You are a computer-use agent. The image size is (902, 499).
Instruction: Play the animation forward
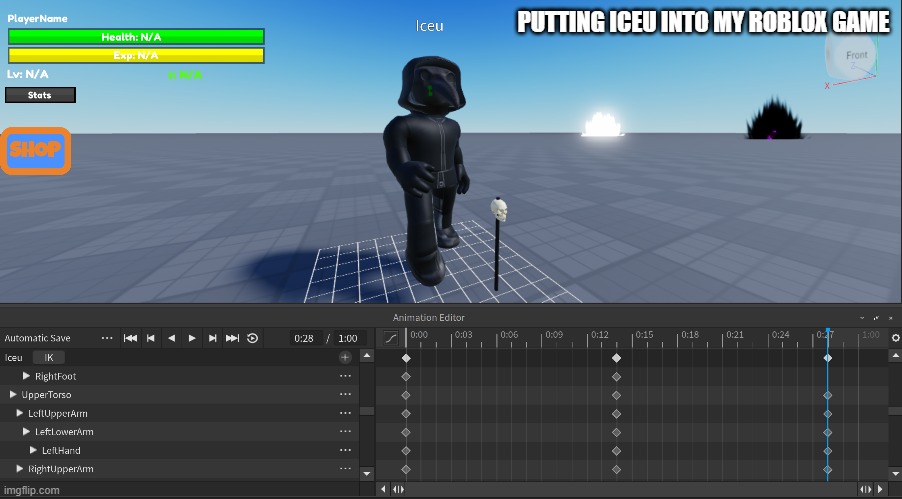pos(192,338)
